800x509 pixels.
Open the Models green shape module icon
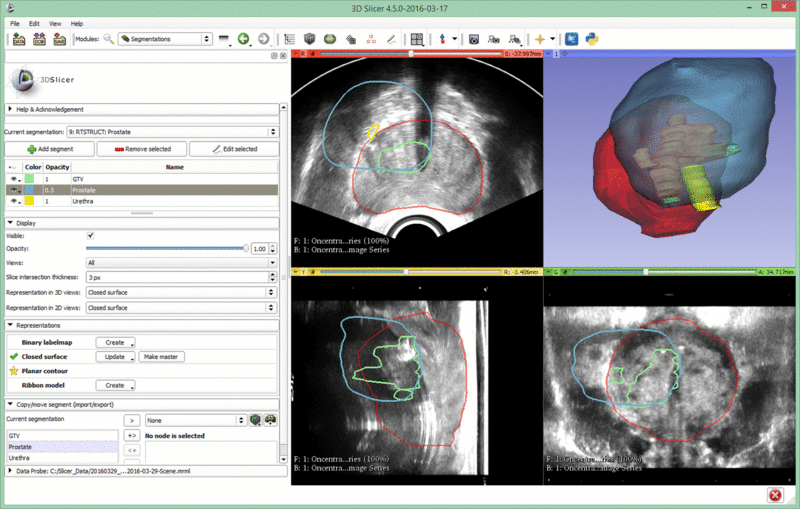pyautogui.click(x=330, y=39)
